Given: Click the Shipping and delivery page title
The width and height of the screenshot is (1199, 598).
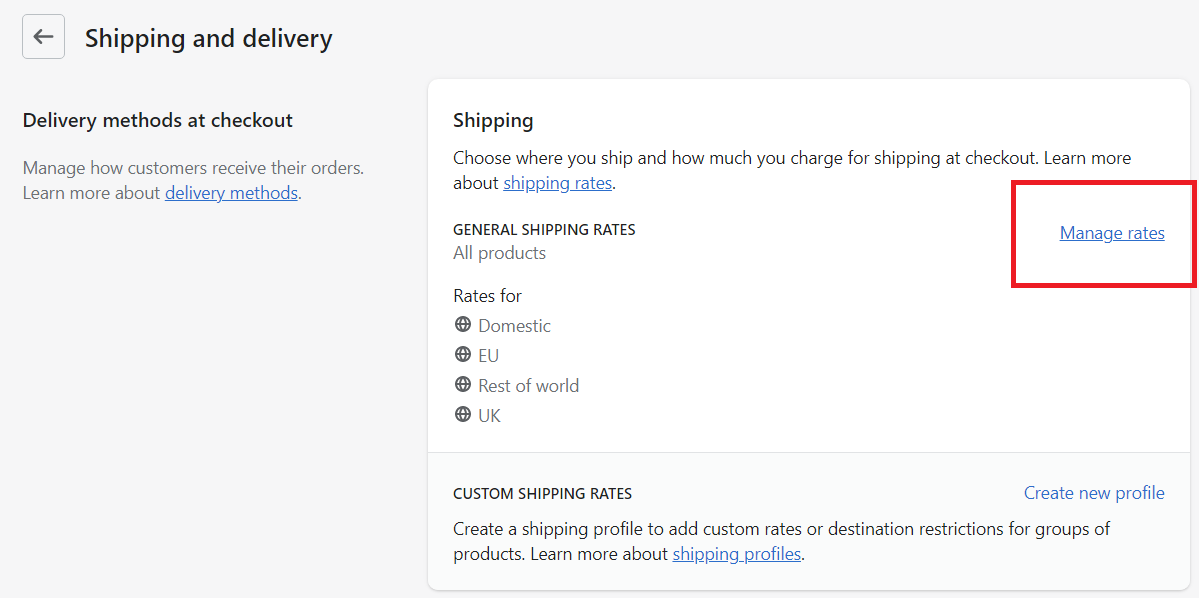Looking at the screenshot, I should (208, 38).
